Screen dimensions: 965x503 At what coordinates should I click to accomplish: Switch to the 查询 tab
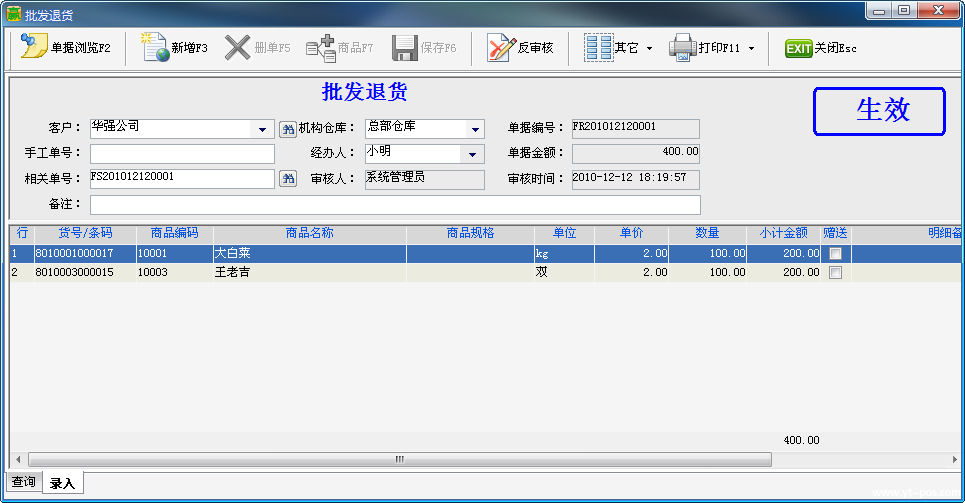tap(24, 481)
